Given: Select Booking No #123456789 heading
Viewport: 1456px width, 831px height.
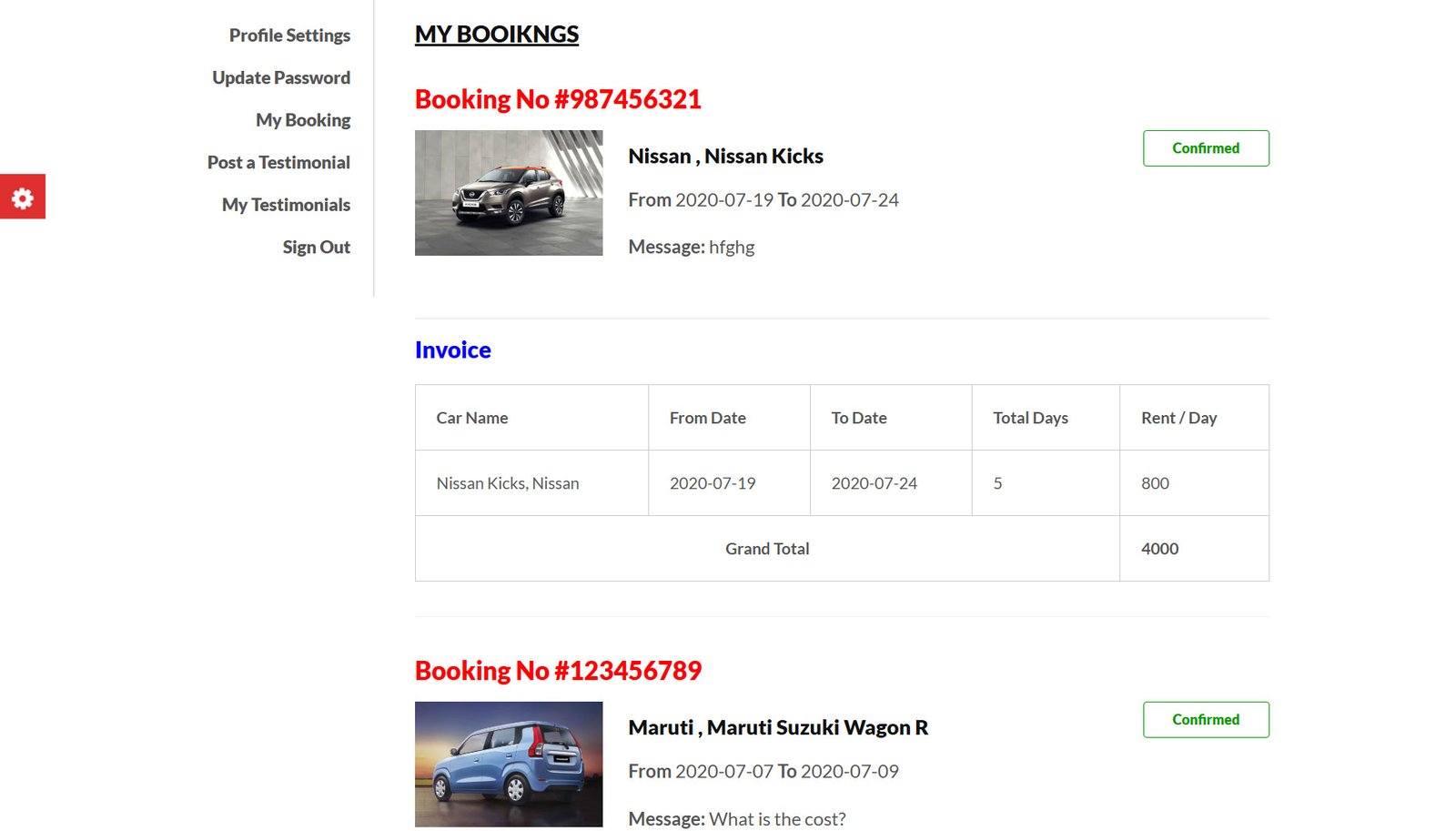Looking at the screenshot, I should click(x=558, y=671).
